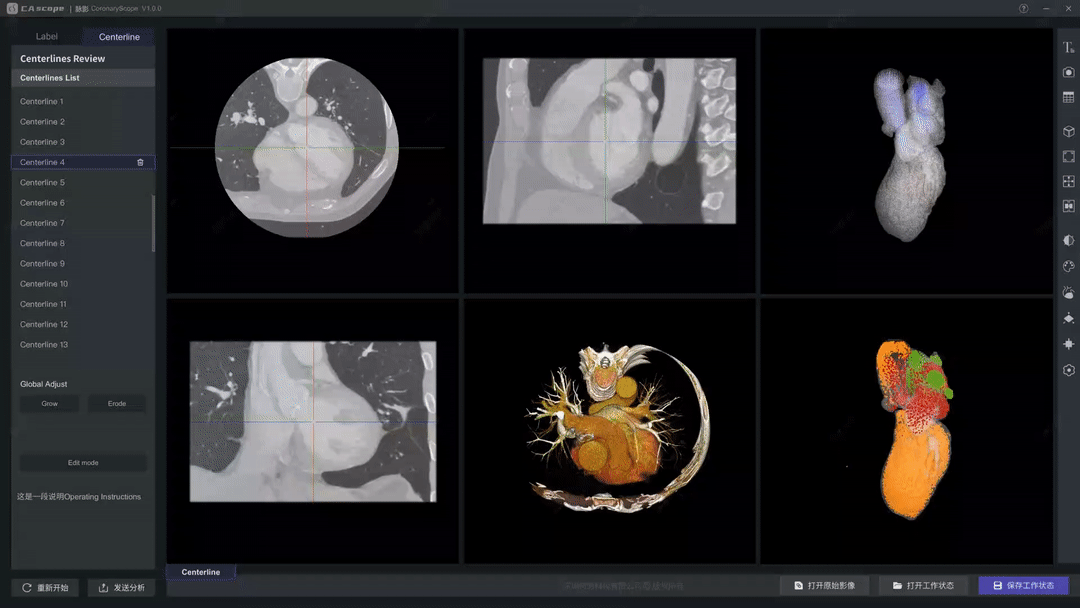Screen dimensions: 1080x608
Task: Switch to the Centerline tab in left panel
Action: 119,36
